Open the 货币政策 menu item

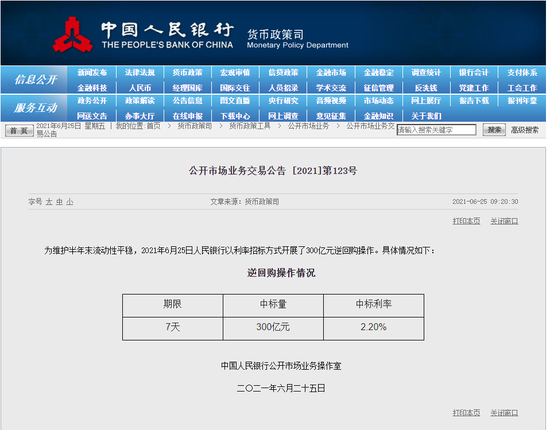pos(187,73)
